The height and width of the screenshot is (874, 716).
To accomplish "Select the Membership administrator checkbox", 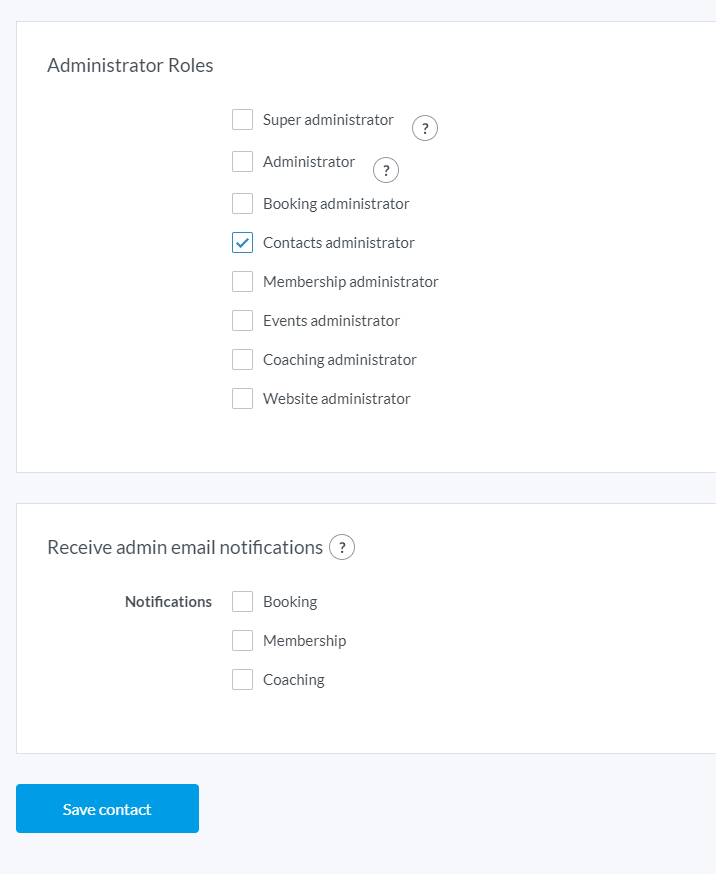I will coord(242,282).
